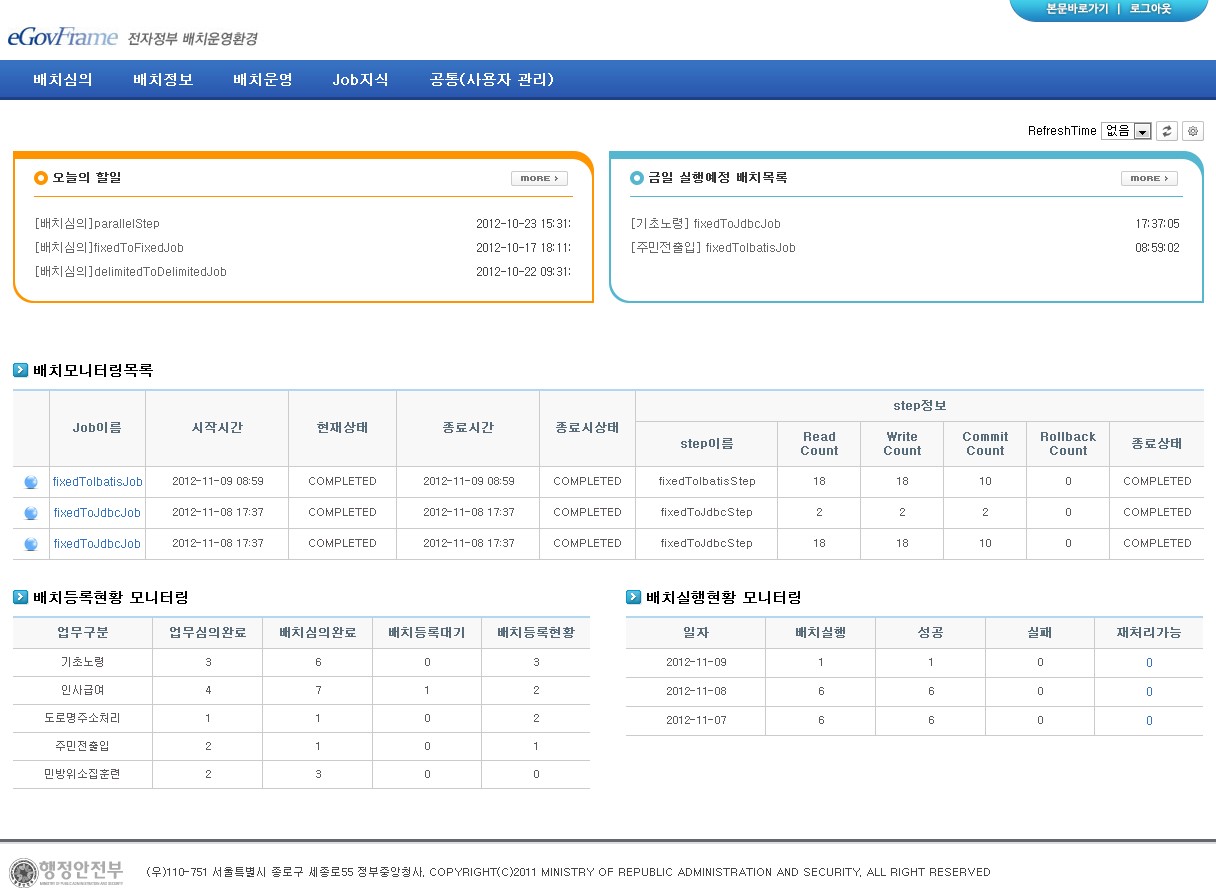Open the fixedToIbatisJob link in monitoring table
Image resolution: width=1216 pixels, height=892 pixels.
coord(98,482)
